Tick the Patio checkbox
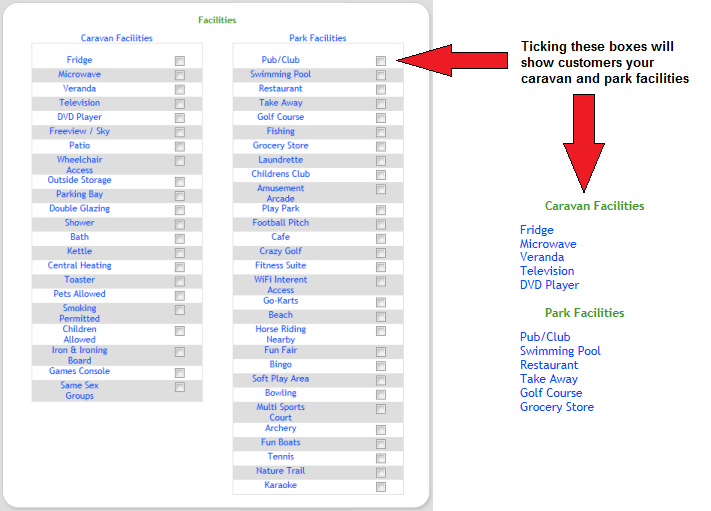This screenshot has height=511, width=711. pyautogui.click(x=180, y=146)
